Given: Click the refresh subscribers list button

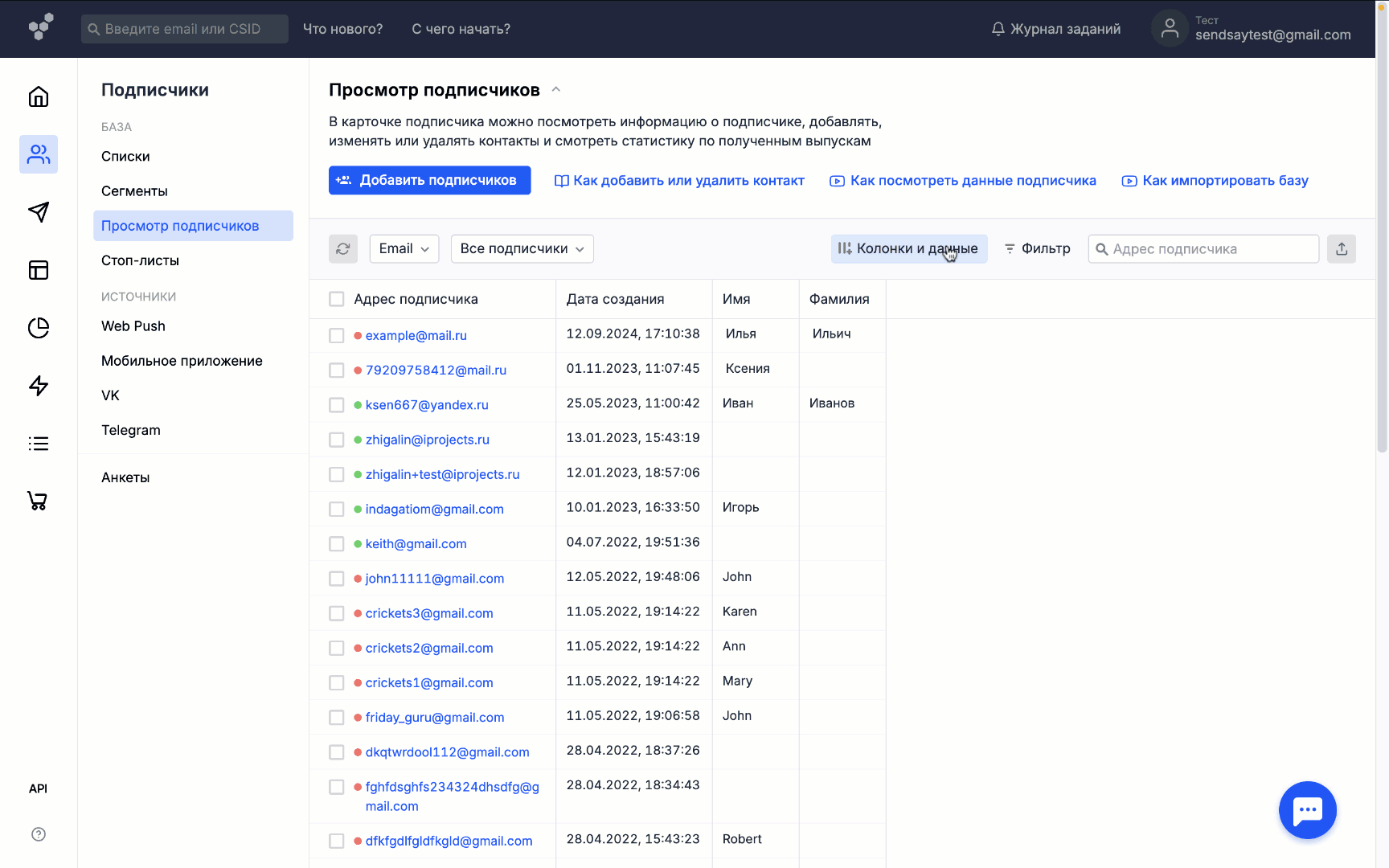Looking at the screenshot, I should (x=343, y=249).
